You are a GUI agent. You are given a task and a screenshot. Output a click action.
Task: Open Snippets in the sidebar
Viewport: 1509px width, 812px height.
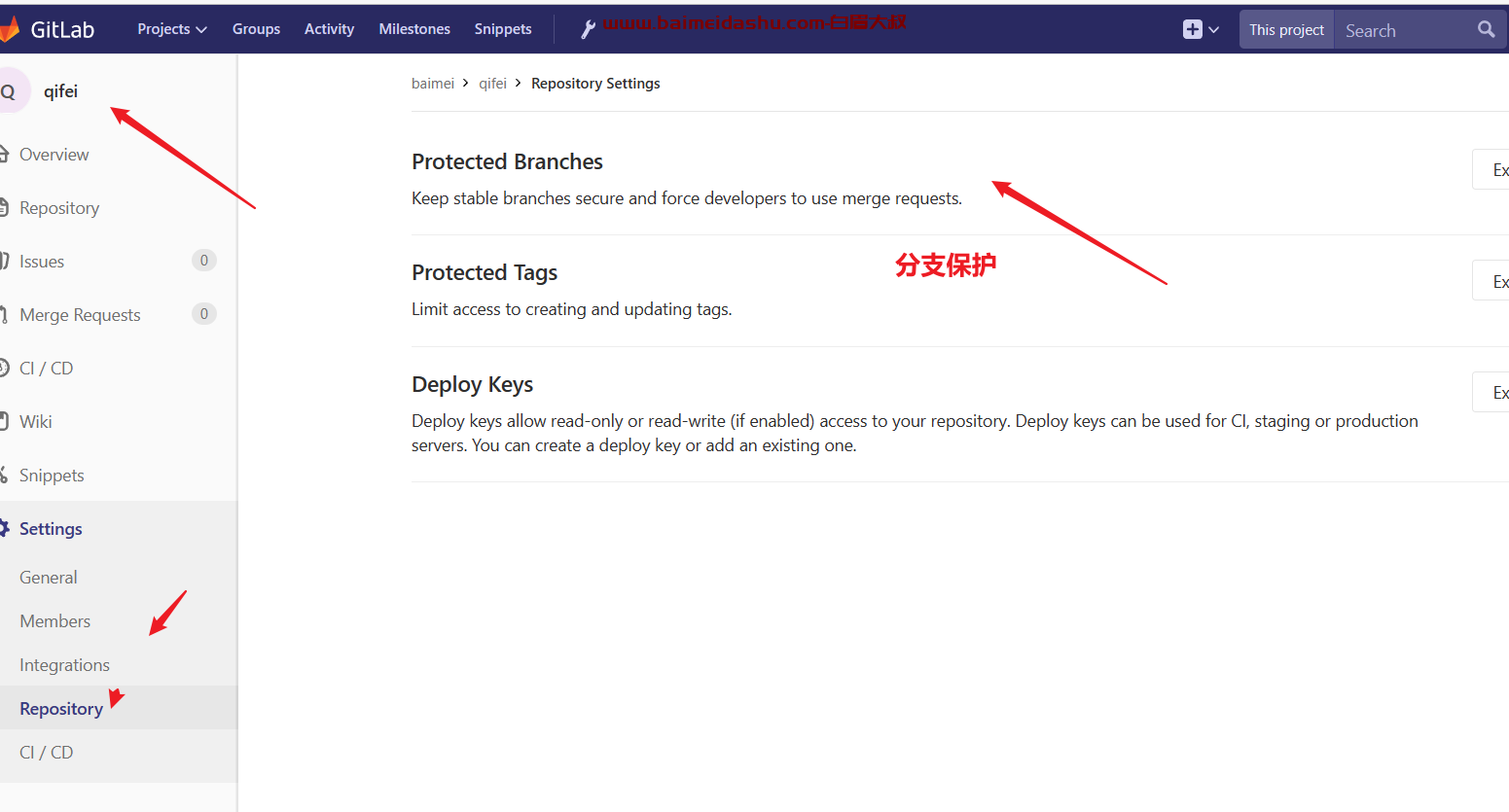click(x=52, y=475)
